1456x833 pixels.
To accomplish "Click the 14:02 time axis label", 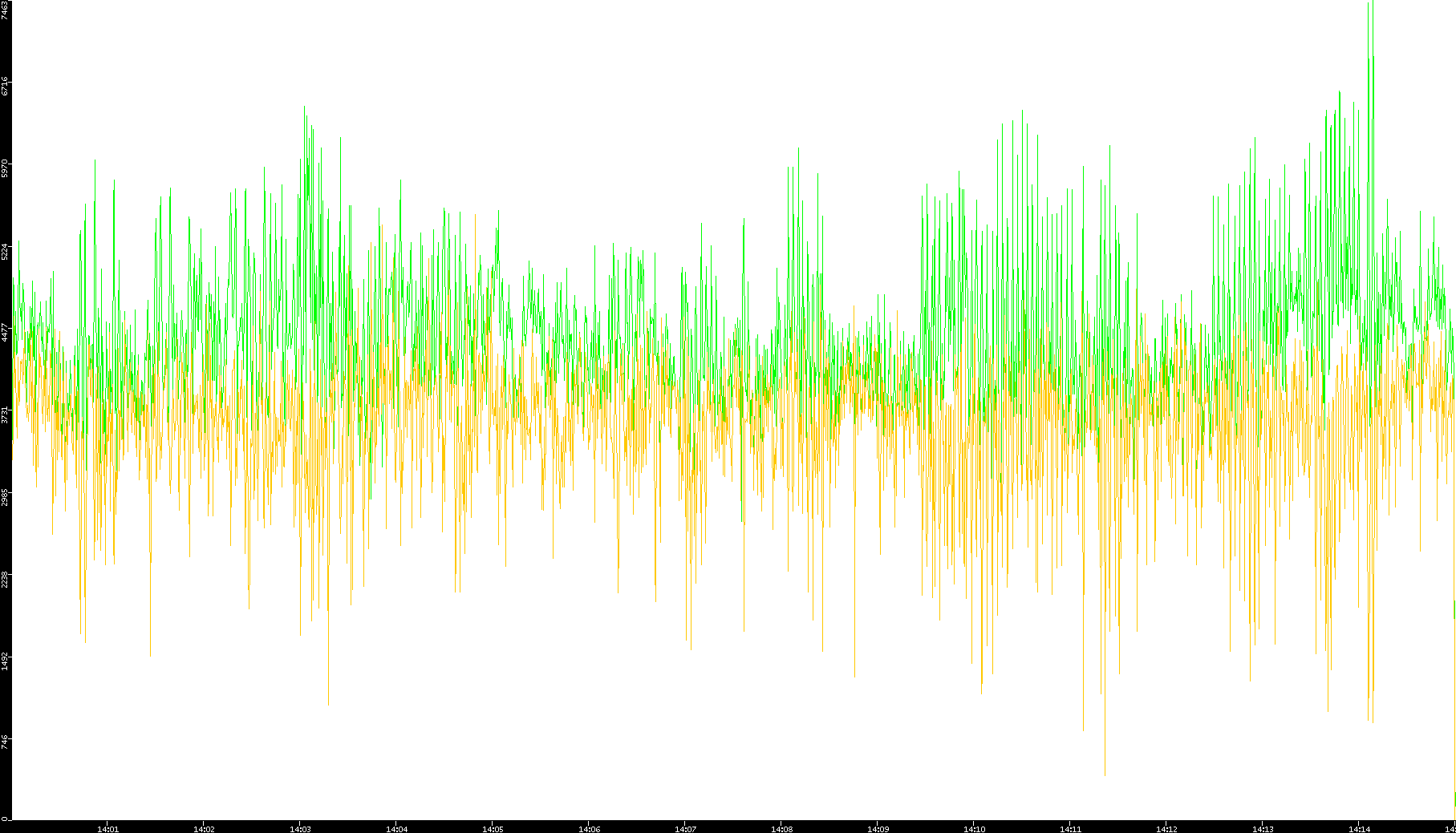I will tap(204, 829).
